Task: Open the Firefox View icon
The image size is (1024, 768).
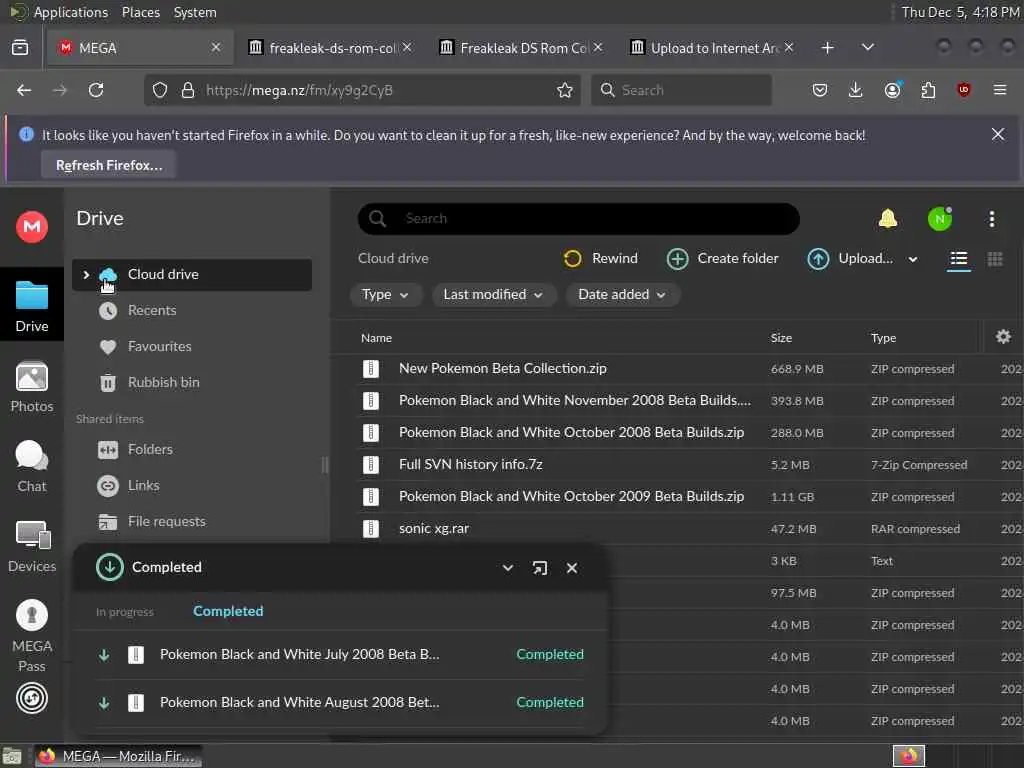Action: click(20, 48)
